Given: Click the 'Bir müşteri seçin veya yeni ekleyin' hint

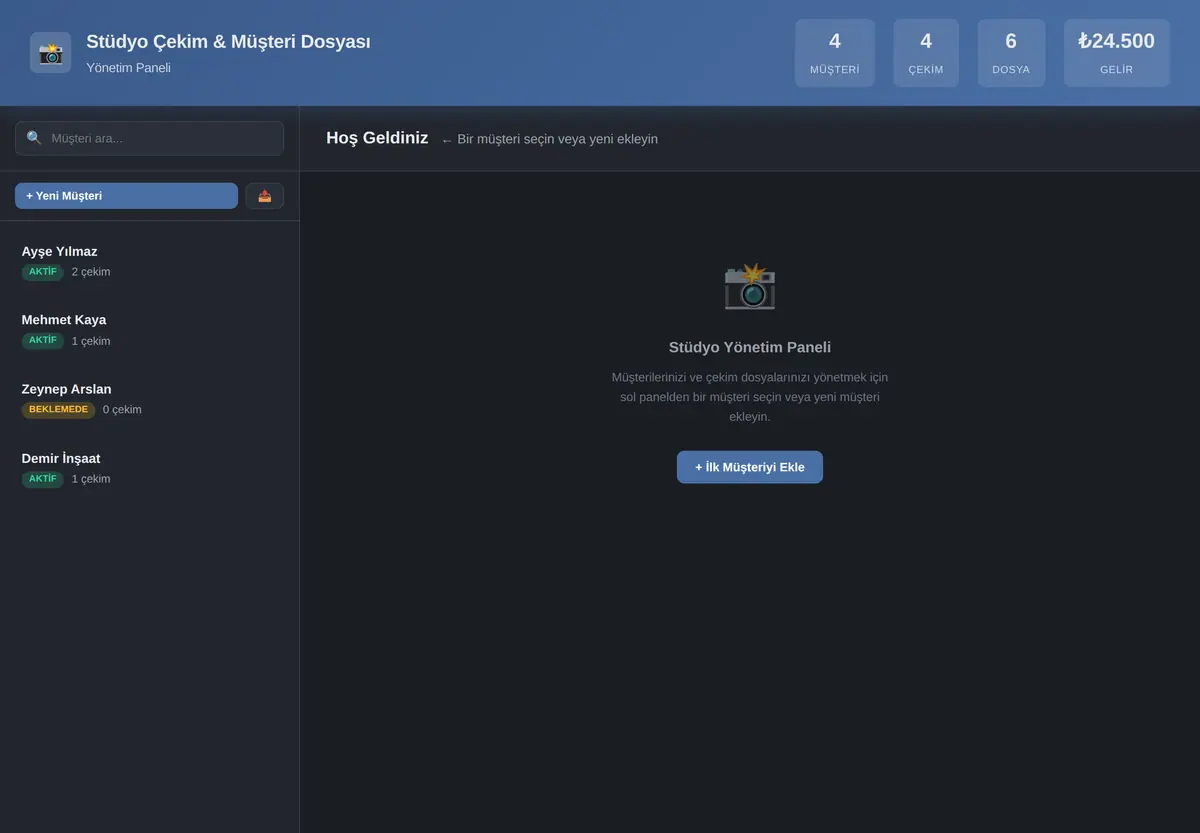Looking at the screenshot, I should [x=550, y=139].
